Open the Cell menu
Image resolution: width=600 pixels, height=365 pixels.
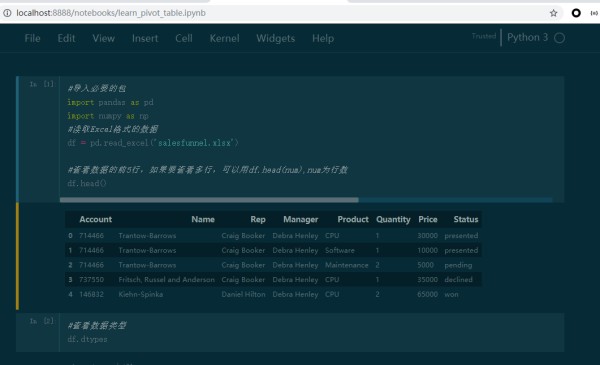[184, 38]
